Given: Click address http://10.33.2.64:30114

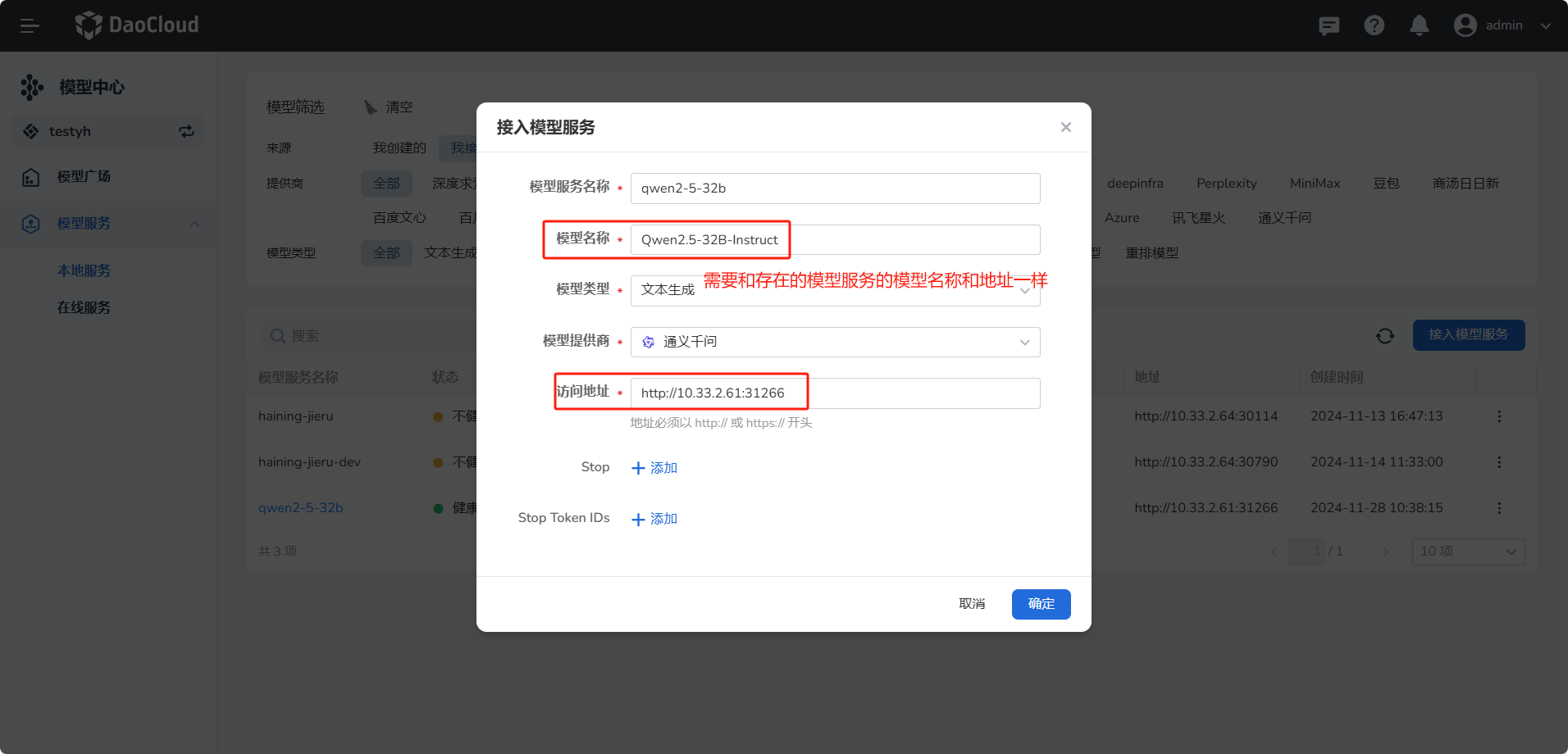Looking at the screenshot, I should coord(1206,416).
